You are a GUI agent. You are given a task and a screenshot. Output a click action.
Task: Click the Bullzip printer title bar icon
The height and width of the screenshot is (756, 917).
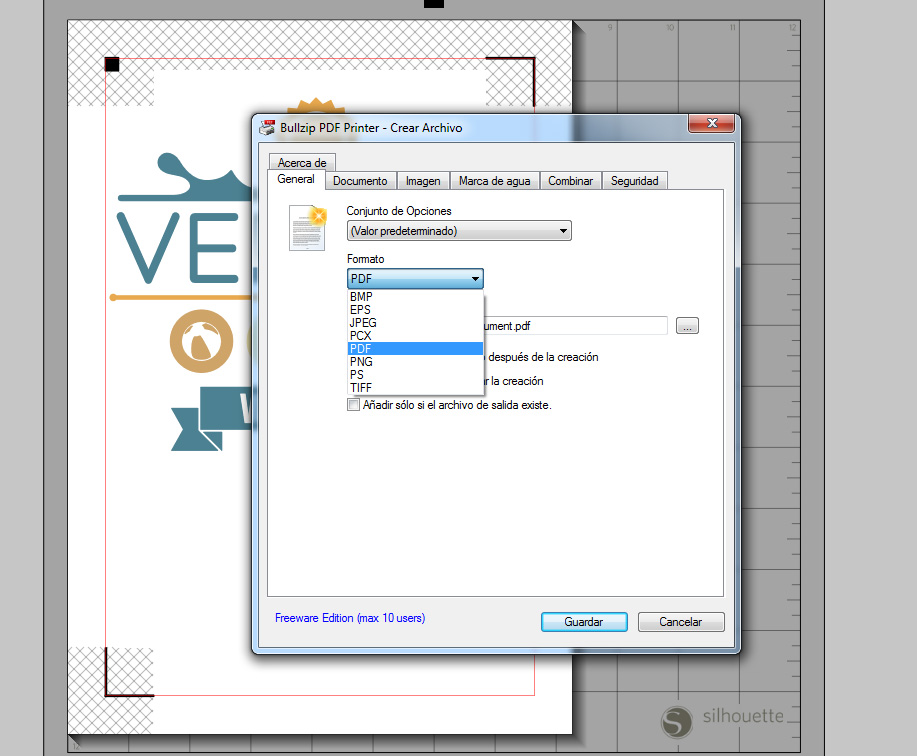[x=267, y=127]
